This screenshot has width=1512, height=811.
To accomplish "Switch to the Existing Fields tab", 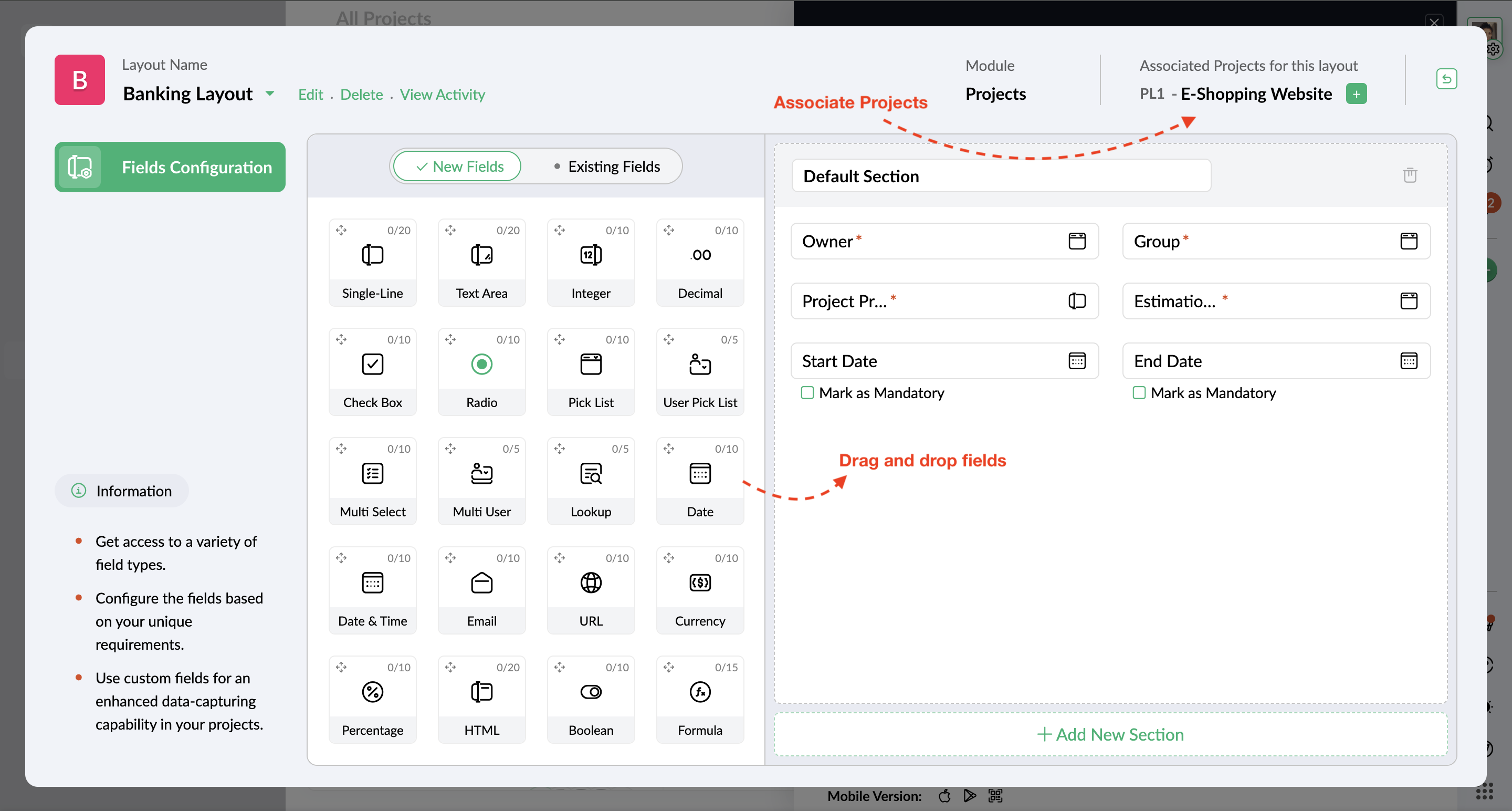I will click(607, 166).
